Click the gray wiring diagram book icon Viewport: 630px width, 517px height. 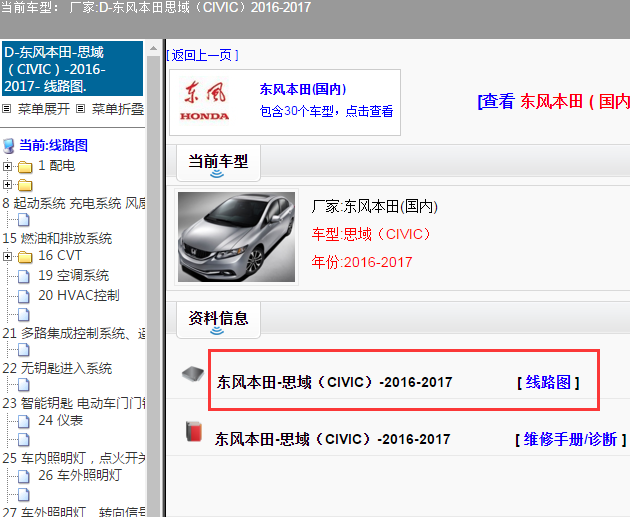pyautogui.click(x=193, y=374)
